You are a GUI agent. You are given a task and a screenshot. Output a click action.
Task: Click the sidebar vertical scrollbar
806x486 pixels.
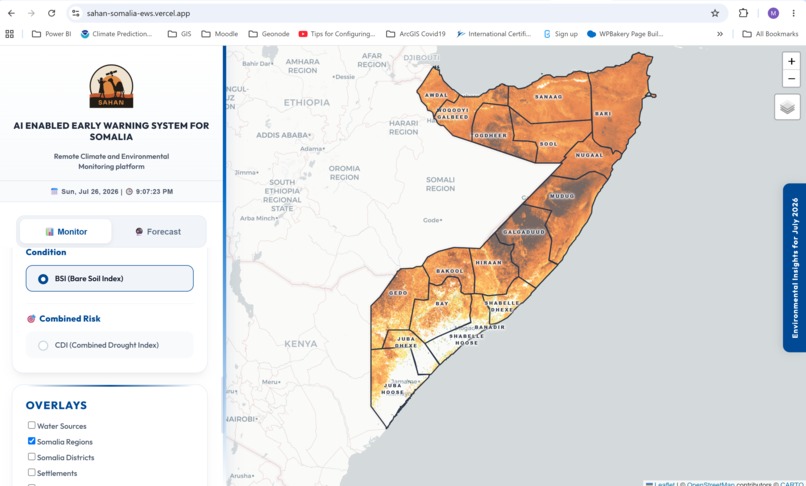coord(223,405)
